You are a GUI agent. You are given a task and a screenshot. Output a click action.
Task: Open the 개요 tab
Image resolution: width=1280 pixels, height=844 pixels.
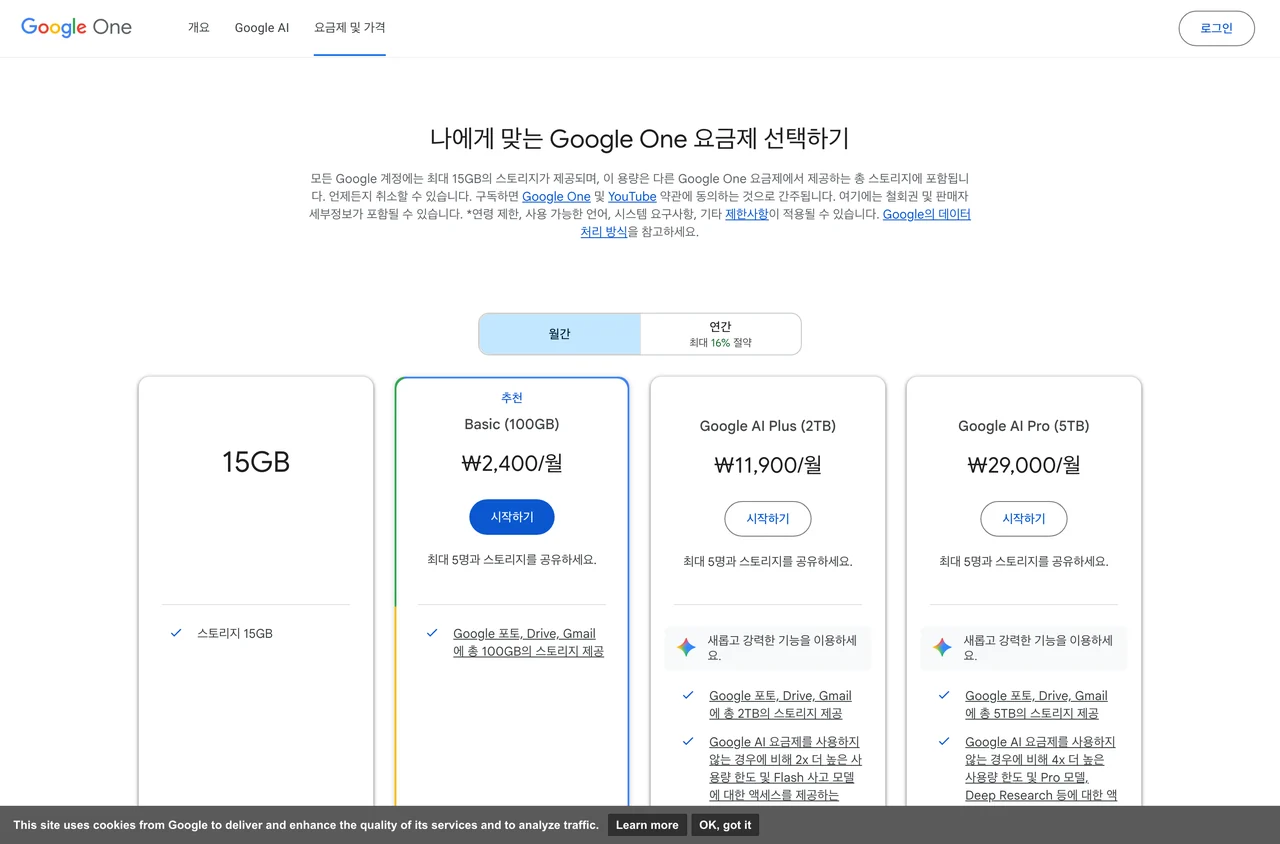(199, 28)
